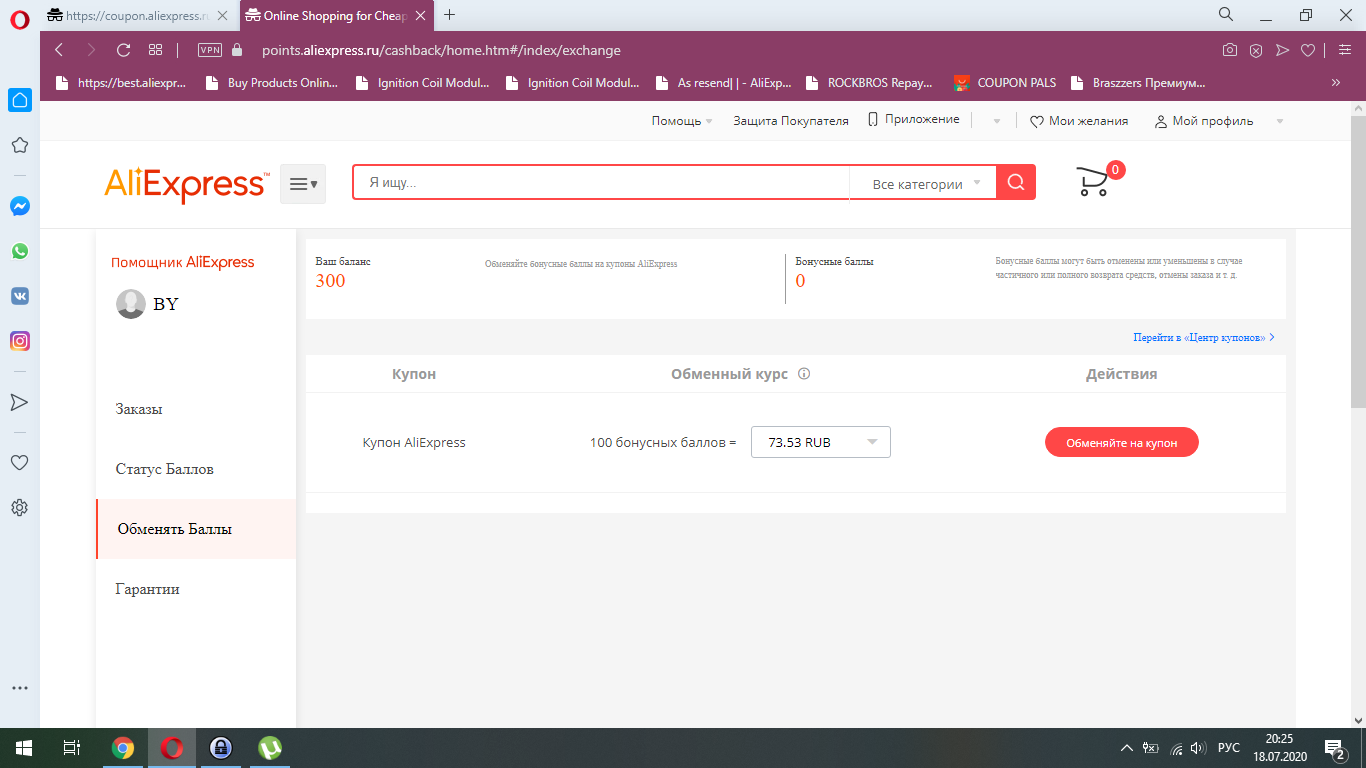Open Task View on taskbar
The height and width of the screenshot is (768, 1366).
tap(71, 748)
